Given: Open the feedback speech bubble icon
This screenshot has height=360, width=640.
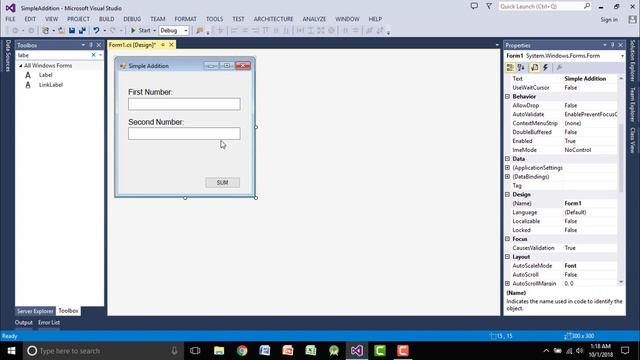Looking at the screenshot, I should point(474,6).
